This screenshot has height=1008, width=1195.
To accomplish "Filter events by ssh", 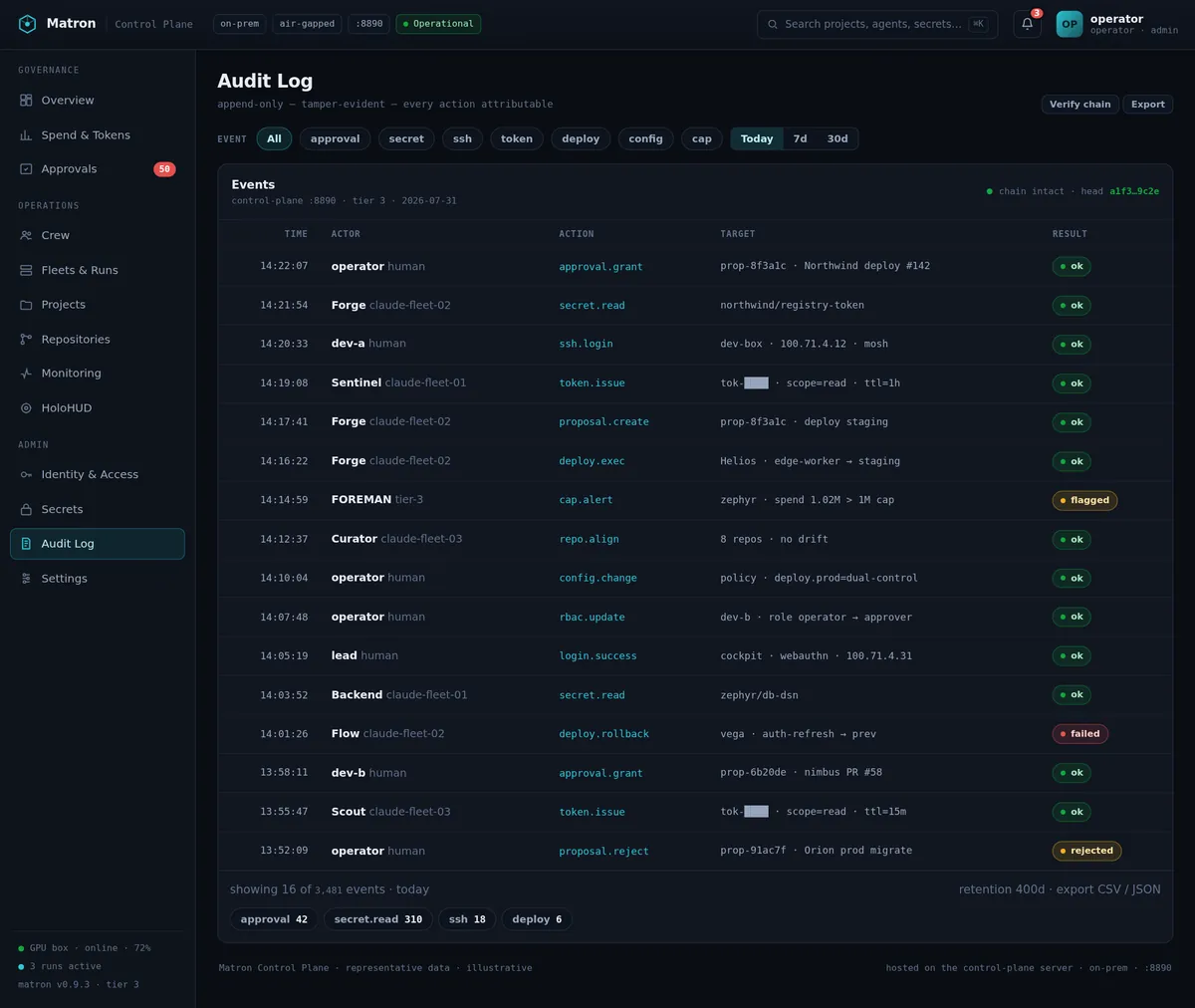I will pos(462,138).
